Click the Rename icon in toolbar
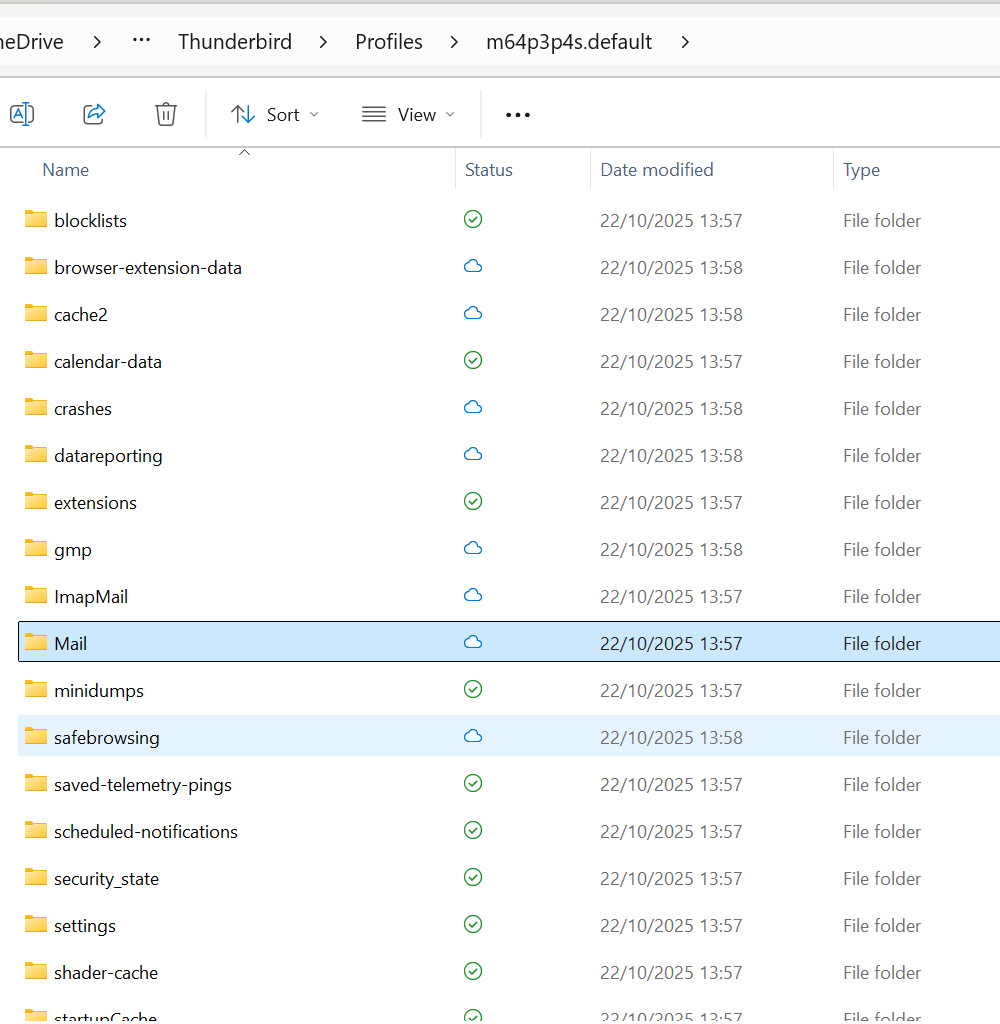 click(22, 114)
